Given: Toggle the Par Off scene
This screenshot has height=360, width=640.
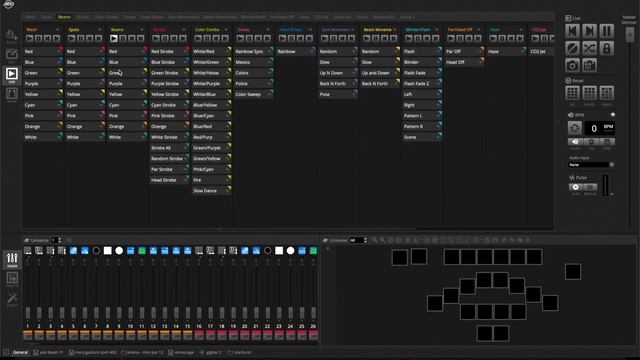Looking at the screenshot, I should tap(464, 51).
